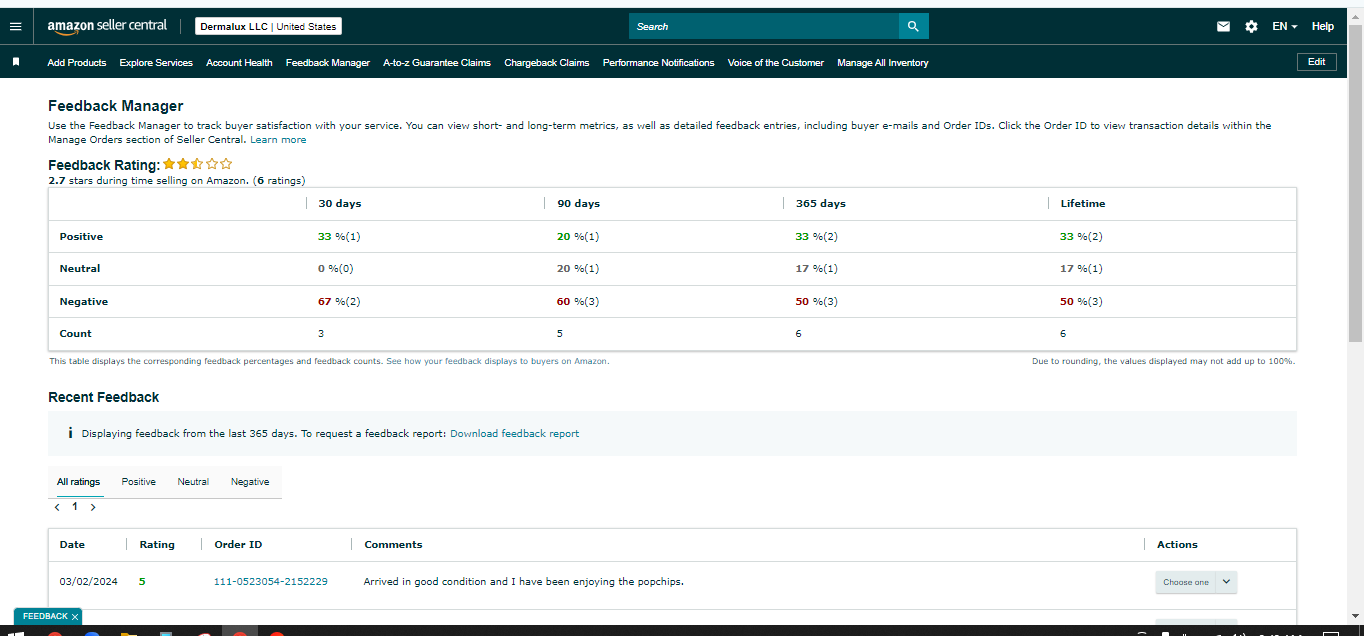Click the bookmark flag icon
This screenshot has height=636, width=1364.
coord(16,62)
